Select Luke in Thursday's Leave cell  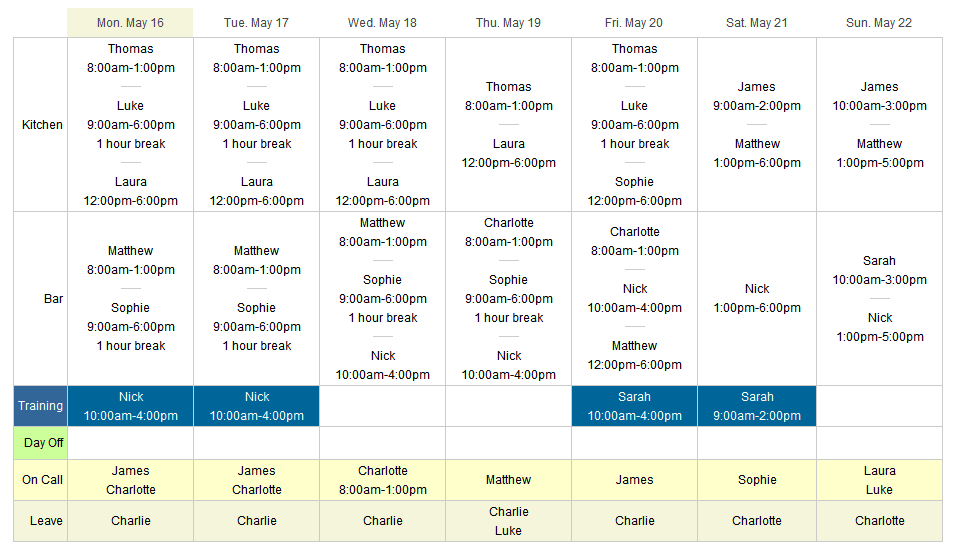[x=508, y=531]
